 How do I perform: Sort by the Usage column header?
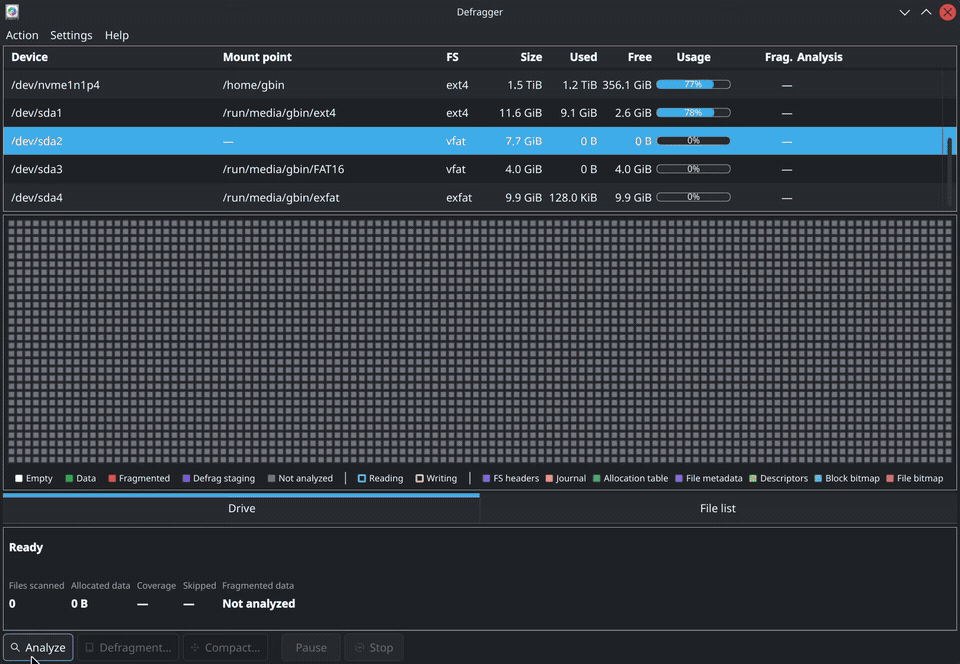pyautogui.click(x=693, y=57)
